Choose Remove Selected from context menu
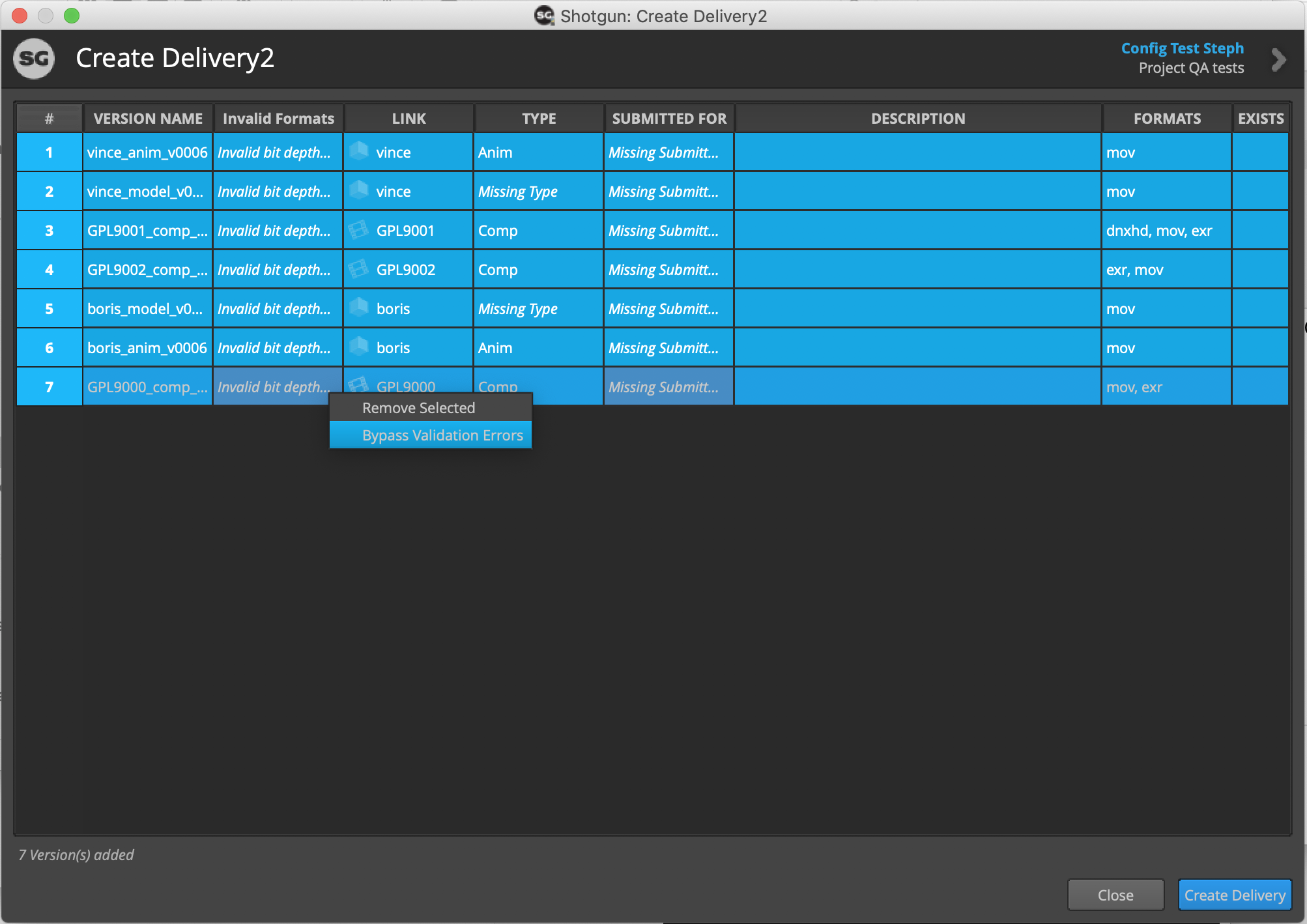1307x924 pixels. point(431,408)
